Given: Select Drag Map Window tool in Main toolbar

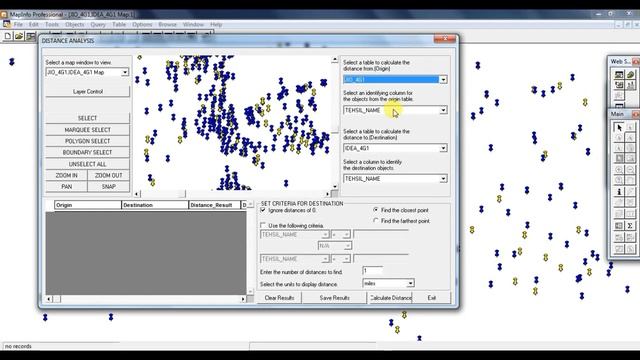Looking at the screenshot, I should click(x=630, y=202).
